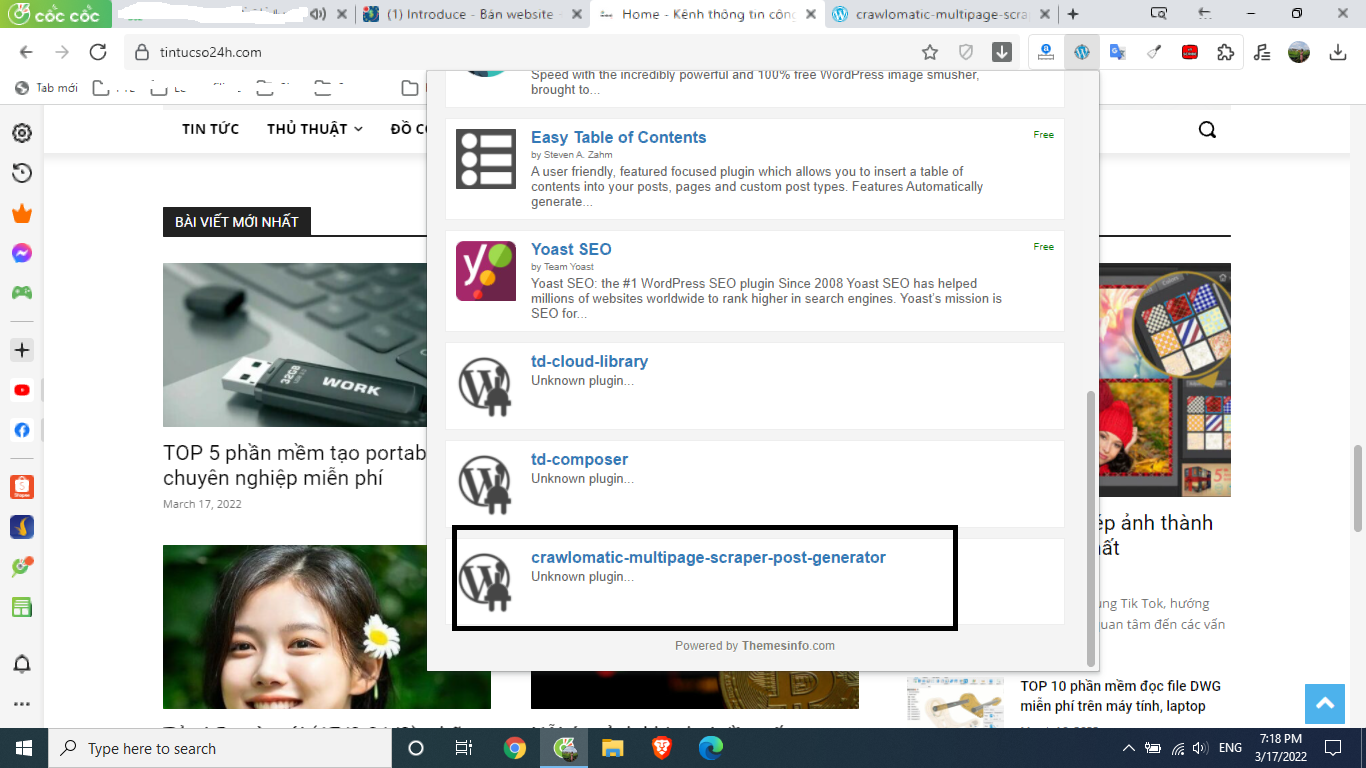The height and width of the screenshot is (768, 1366).
Task: Open Facebook from the sidebar
Action: [22, 430]
